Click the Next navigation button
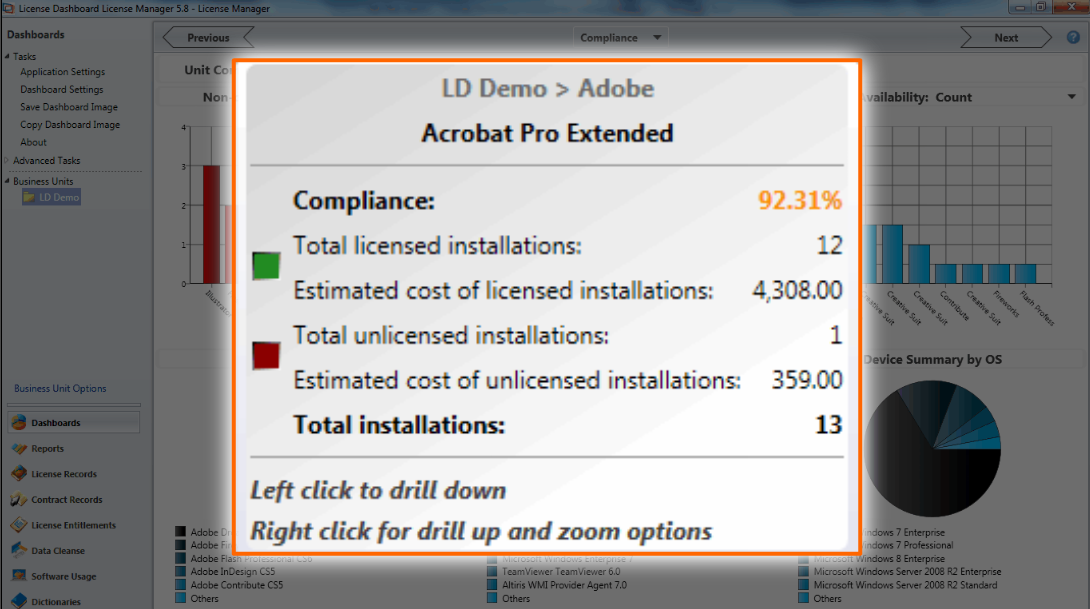Image resolution: width=1090 pixels, height=609 pixels. coord(1005,38)
